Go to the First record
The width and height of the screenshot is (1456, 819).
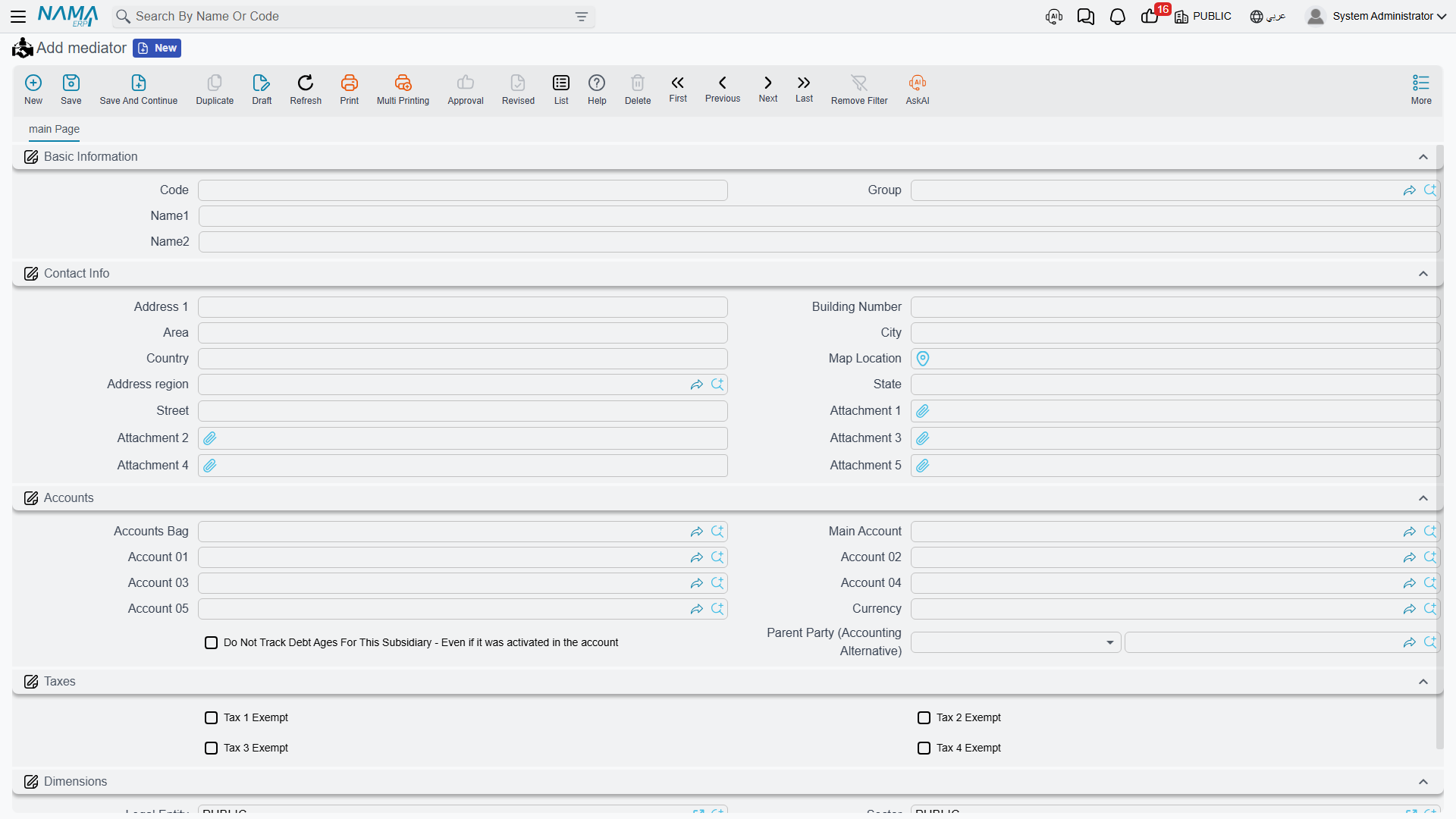click(678, 88)
